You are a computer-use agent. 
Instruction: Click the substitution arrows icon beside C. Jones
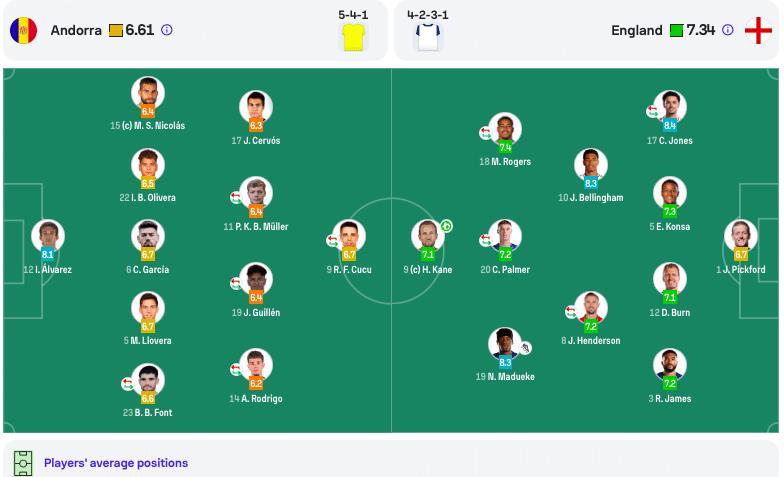[652, 111]
